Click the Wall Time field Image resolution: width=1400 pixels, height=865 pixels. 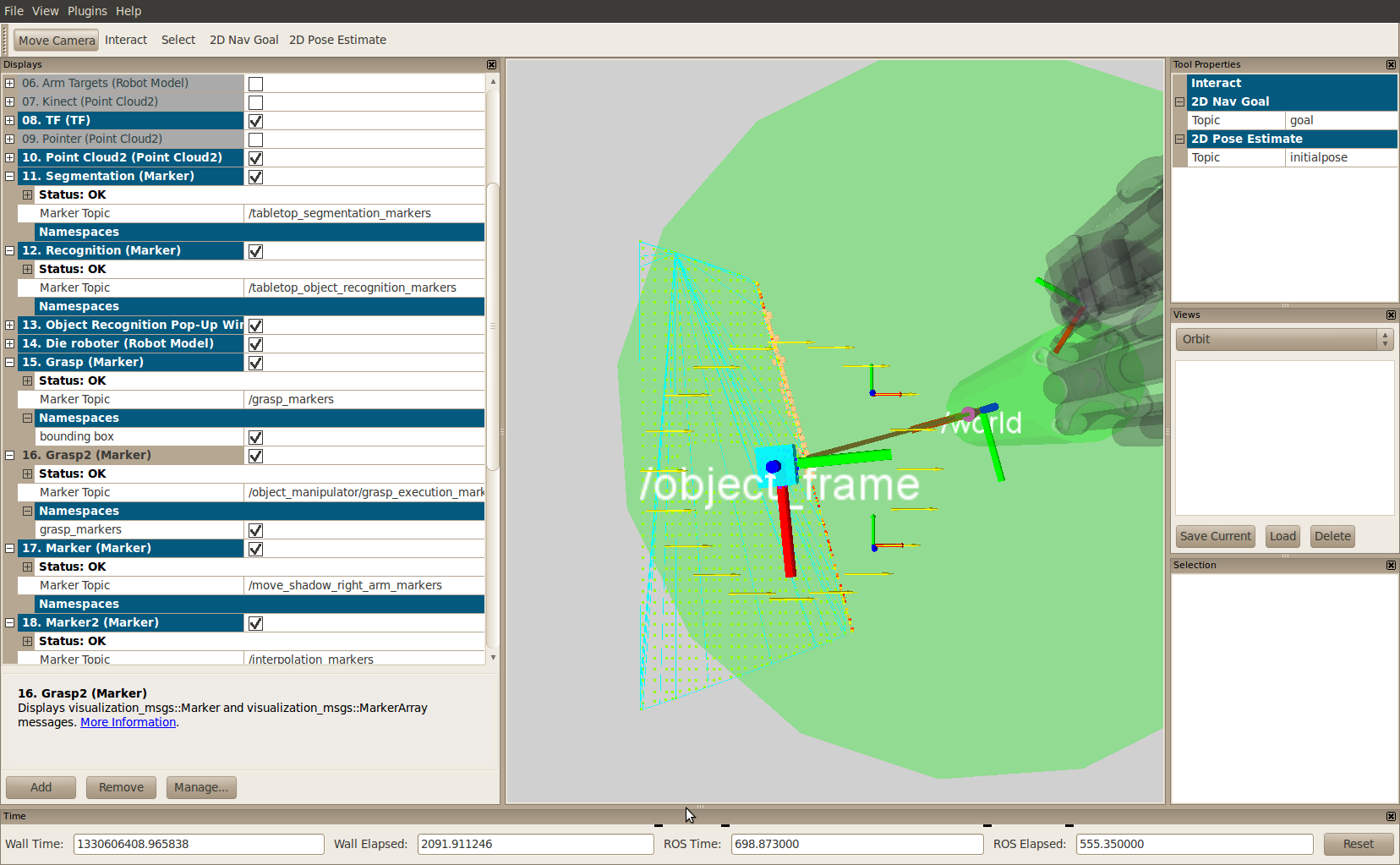tap(199, 844)
